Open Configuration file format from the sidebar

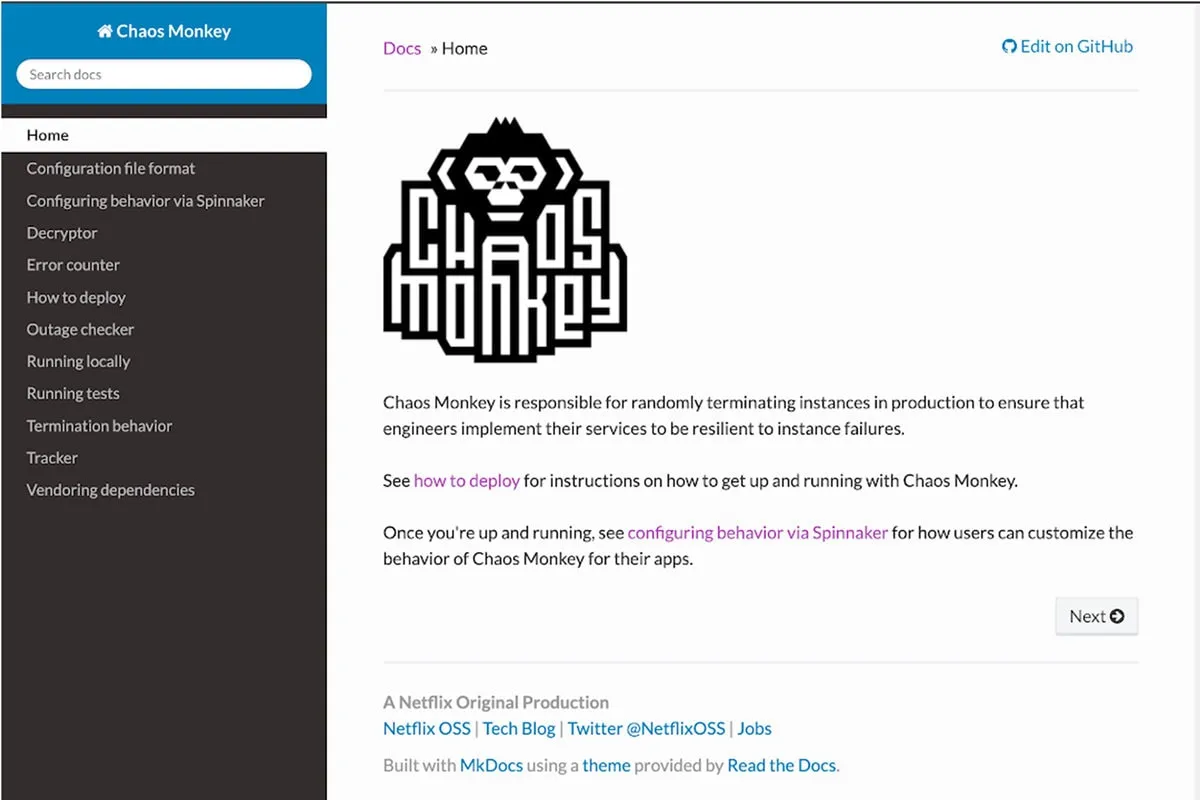pos(110,168)
